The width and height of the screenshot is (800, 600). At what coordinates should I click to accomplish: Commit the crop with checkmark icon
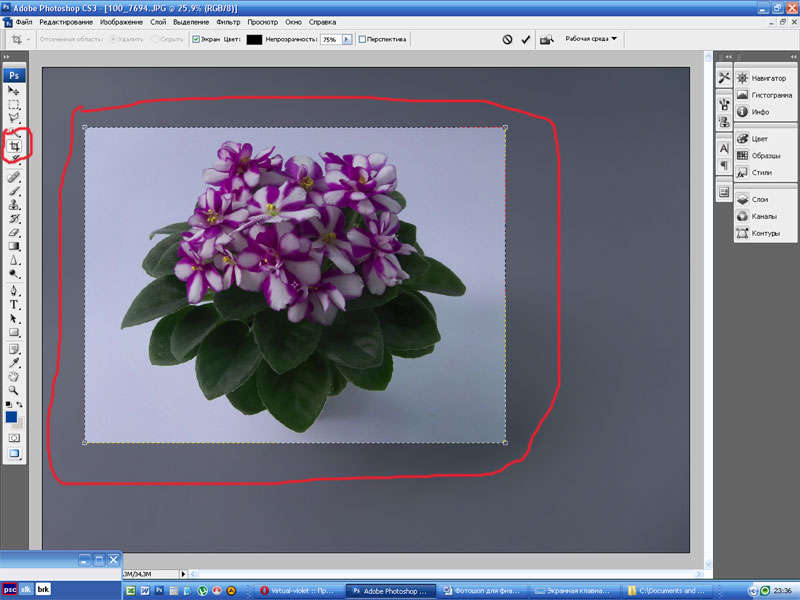(526, 40)
